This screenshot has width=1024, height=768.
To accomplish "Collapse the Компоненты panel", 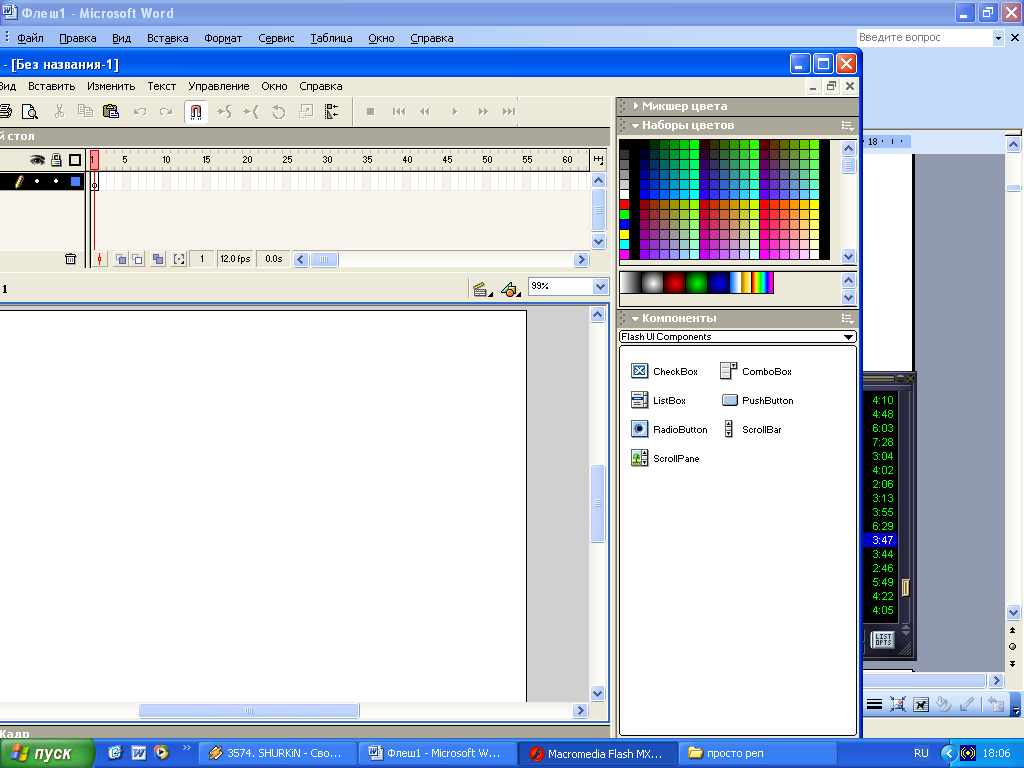I will pos(635,319).
